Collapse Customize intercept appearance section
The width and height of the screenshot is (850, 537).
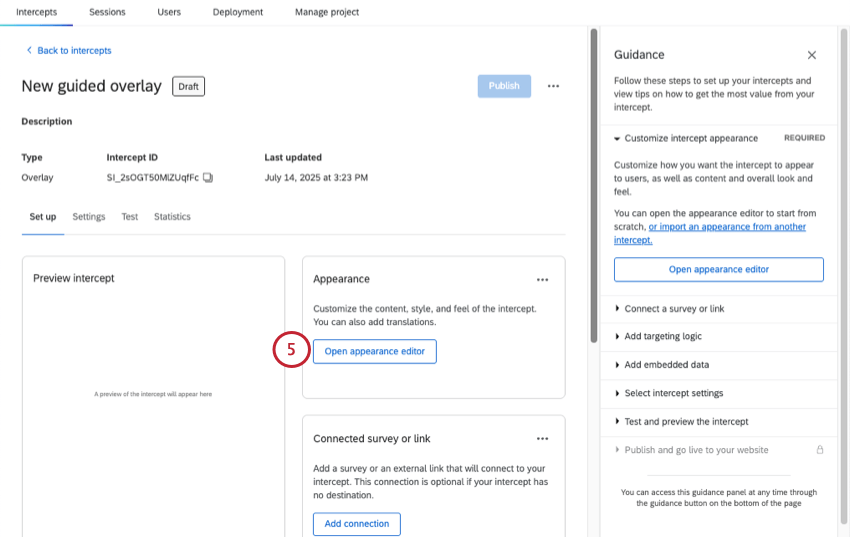pos(617,139)
